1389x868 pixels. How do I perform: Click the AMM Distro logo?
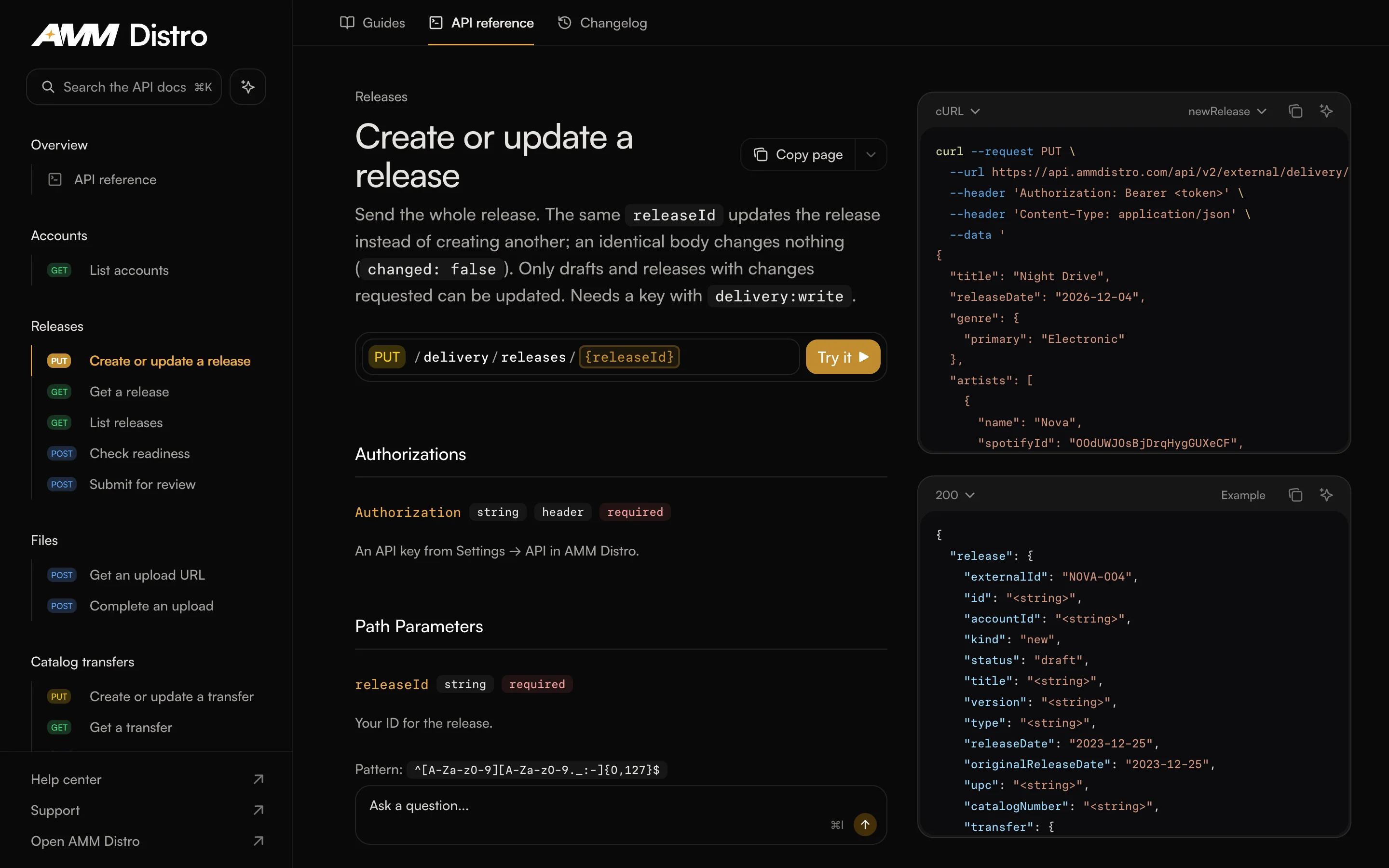120,35
